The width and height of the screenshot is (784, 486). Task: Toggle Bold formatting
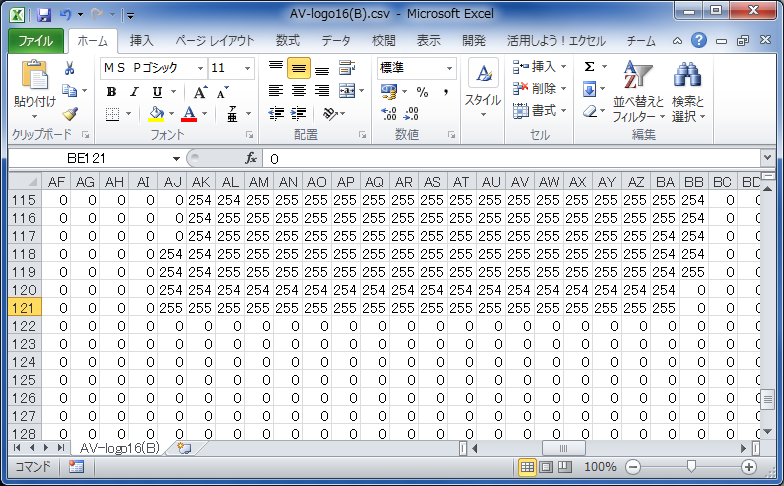112,92
